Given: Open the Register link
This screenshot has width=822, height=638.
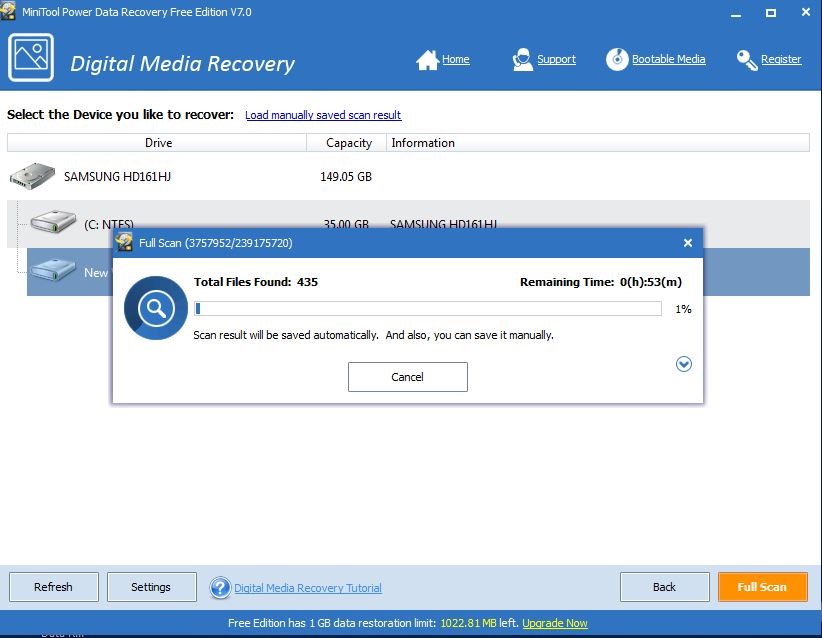Looking at the screenshot, I should 781,59.
